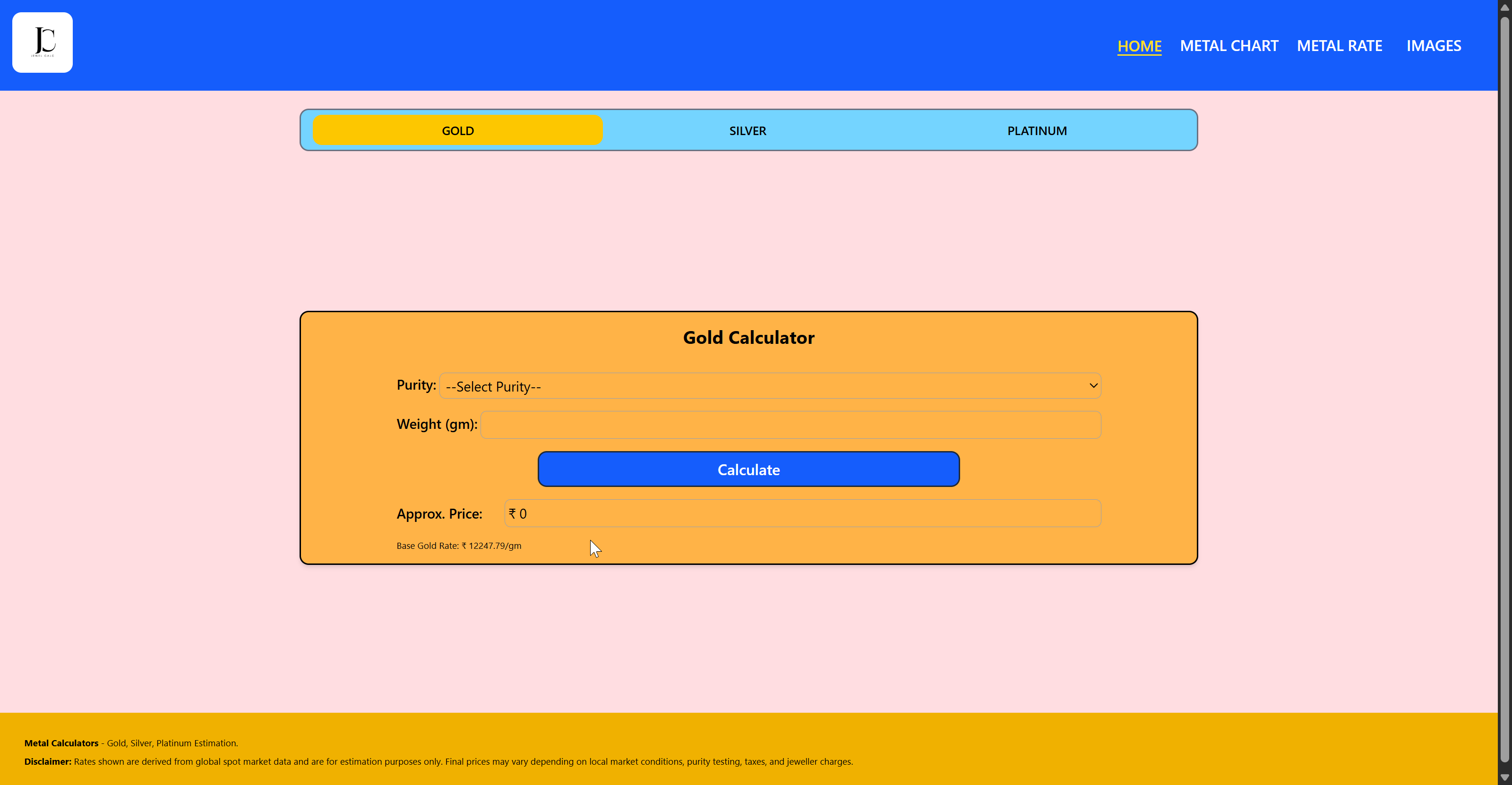Switch to the SILVER tab
The height and width of the screenshot is (785, 1512).
pyautogui.click(x=747, y=130)
